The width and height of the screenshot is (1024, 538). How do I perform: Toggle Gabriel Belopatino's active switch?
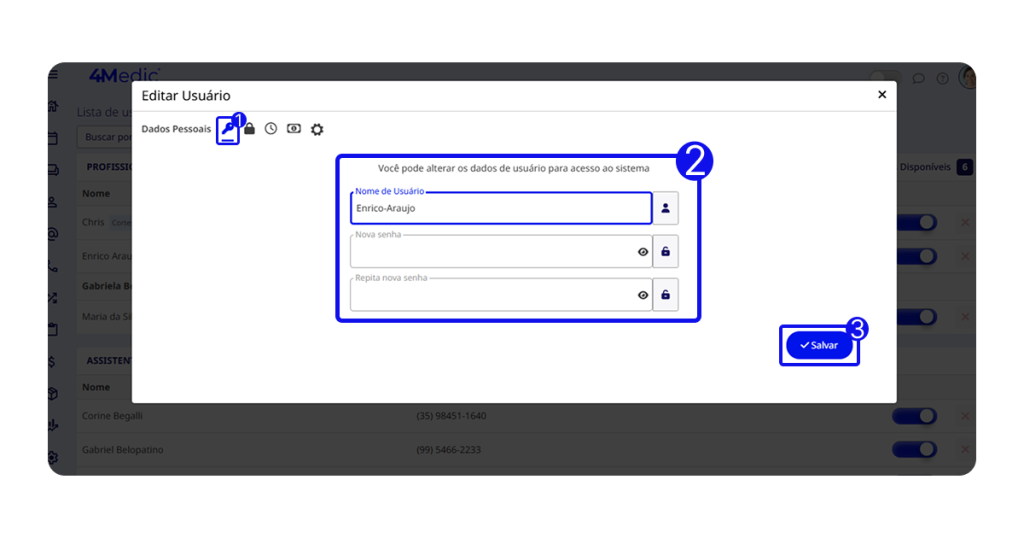click(916, 450)
